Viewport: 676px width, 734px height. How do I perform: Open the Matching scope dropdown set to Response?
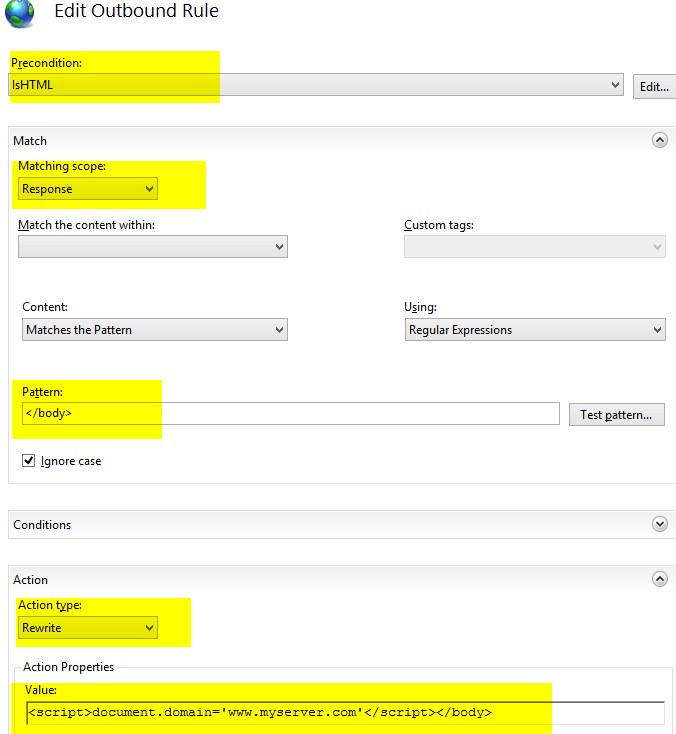(88, 189)
